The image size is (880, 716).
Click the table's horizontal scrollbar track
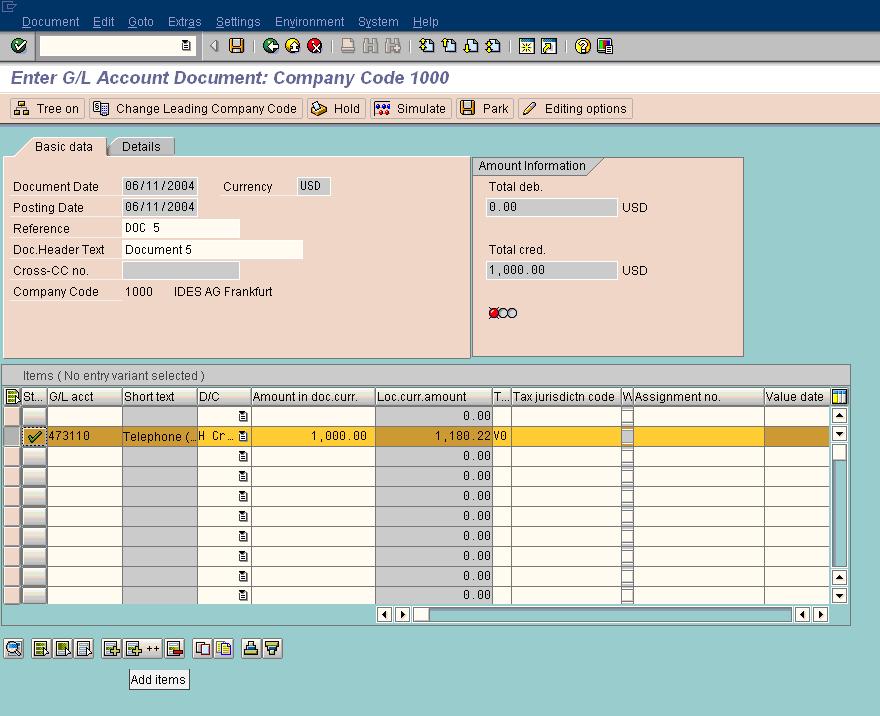point(610,614)
